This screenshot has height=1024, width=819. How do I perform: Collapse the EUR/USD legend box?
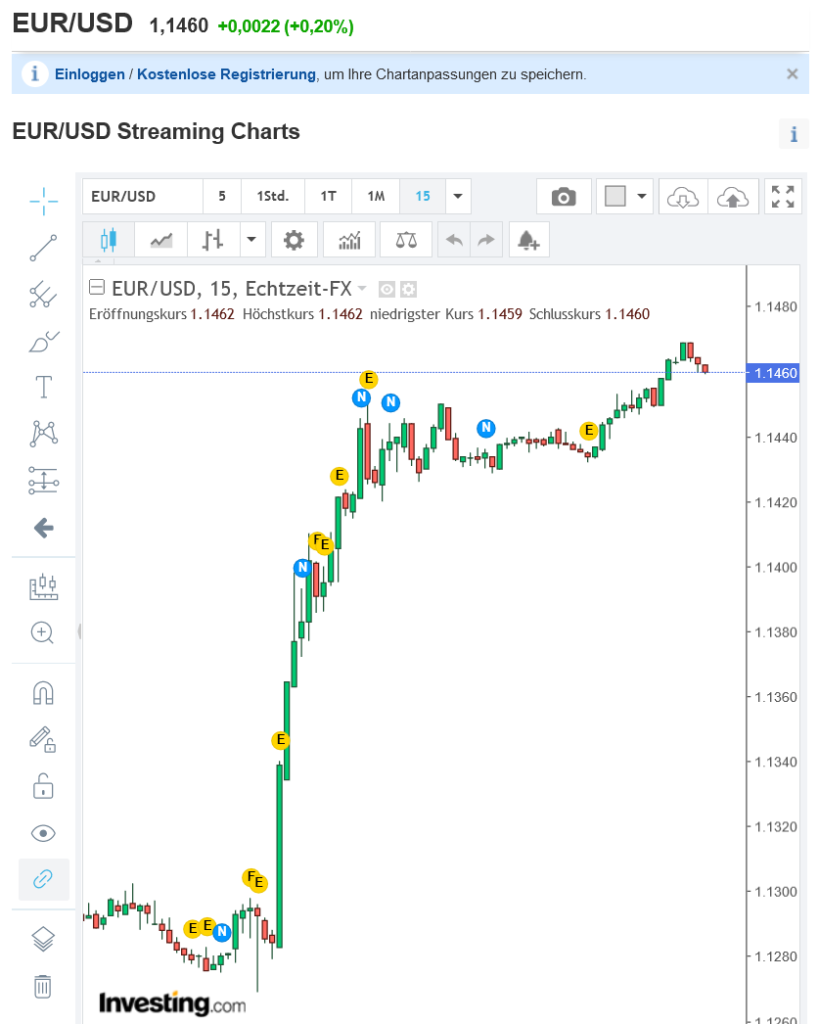point(97,289)
